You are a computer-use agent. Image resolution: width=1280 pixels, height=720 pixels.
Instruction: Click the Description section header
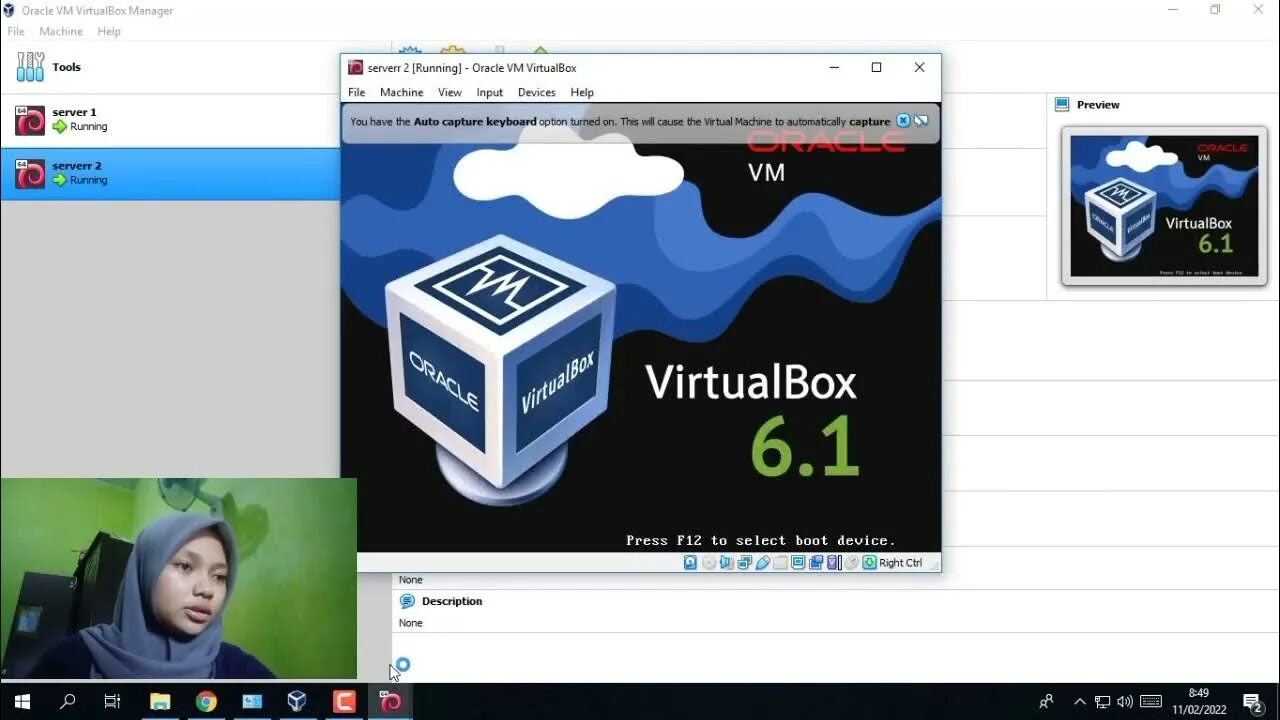[x=452, y=601]
